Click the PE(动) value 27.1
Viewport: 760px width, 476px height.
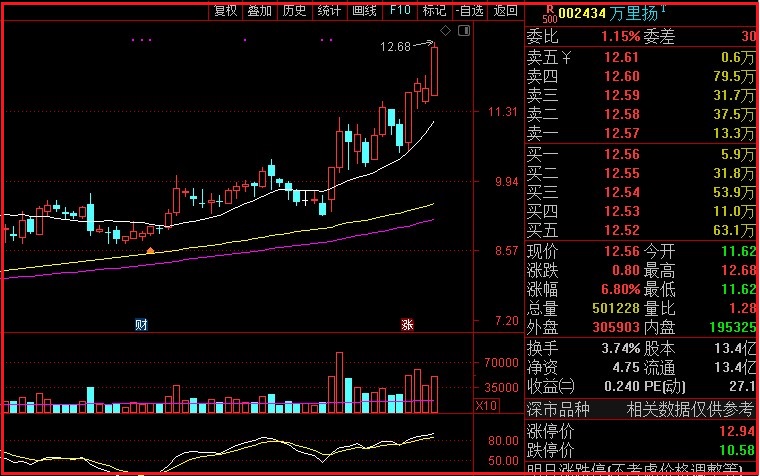click(742, 386)
